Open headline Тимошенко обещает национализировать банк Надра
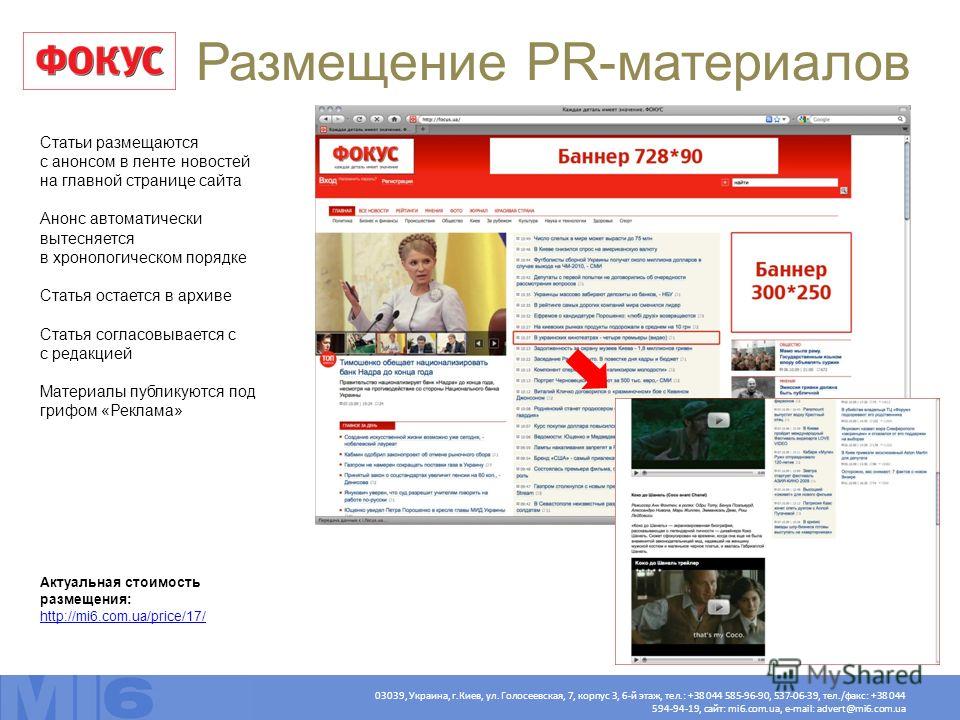Viewport: 960px width, 720px height. click(414, 367)
